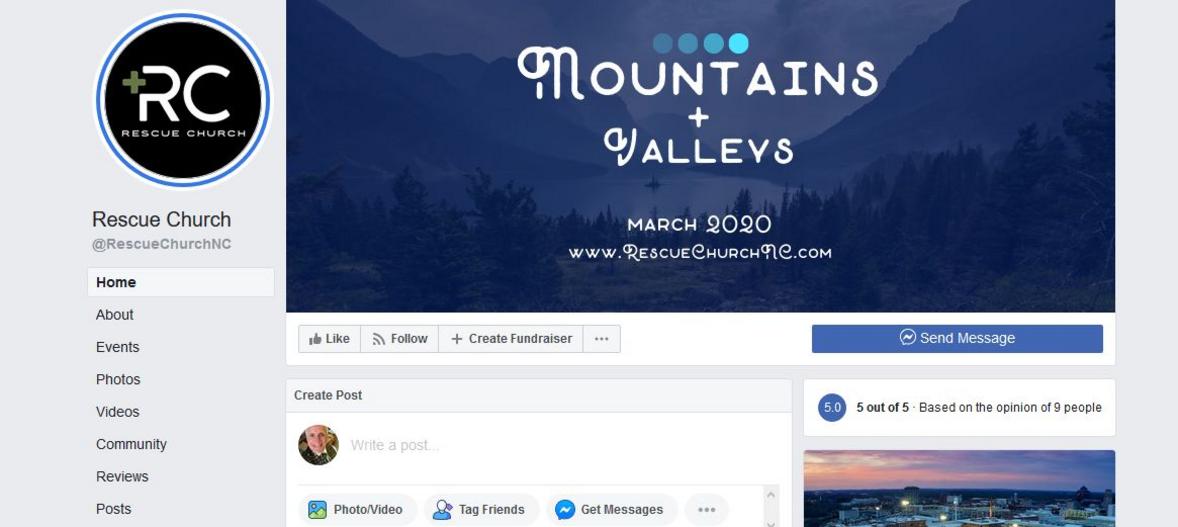This screenshot has height=527, width=1178.
Task: Click the 5.0 rating badge
Action: click(832, 407)
